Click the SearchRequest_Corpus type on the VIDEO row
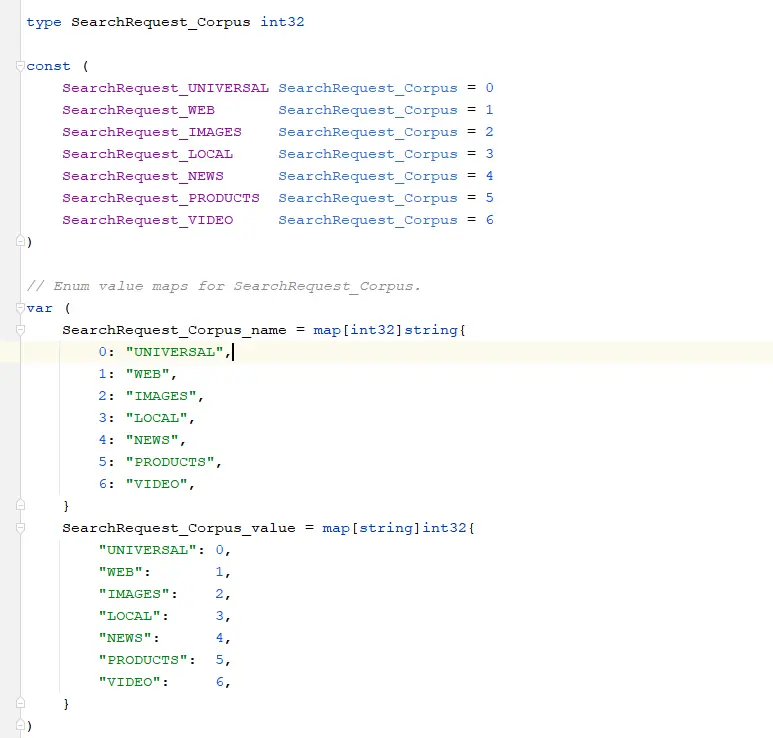 (x=368, y=220)
